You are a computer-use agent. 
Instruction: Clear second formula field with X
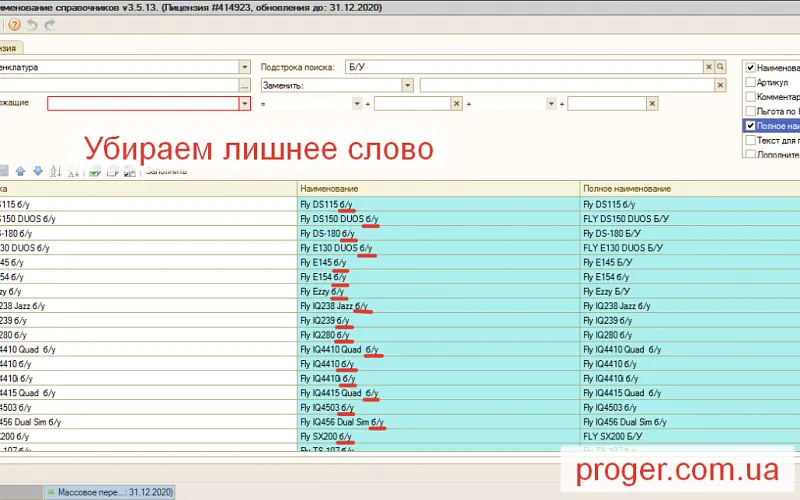[x=652, y=104]
